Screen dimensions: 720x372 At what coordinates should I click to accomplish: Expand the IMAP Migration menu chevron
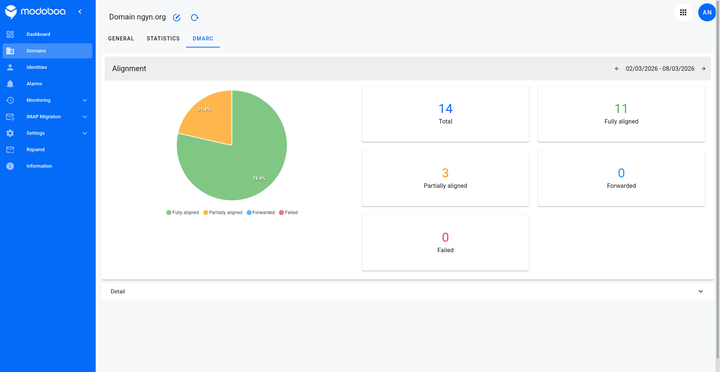[x=84, y=117]
